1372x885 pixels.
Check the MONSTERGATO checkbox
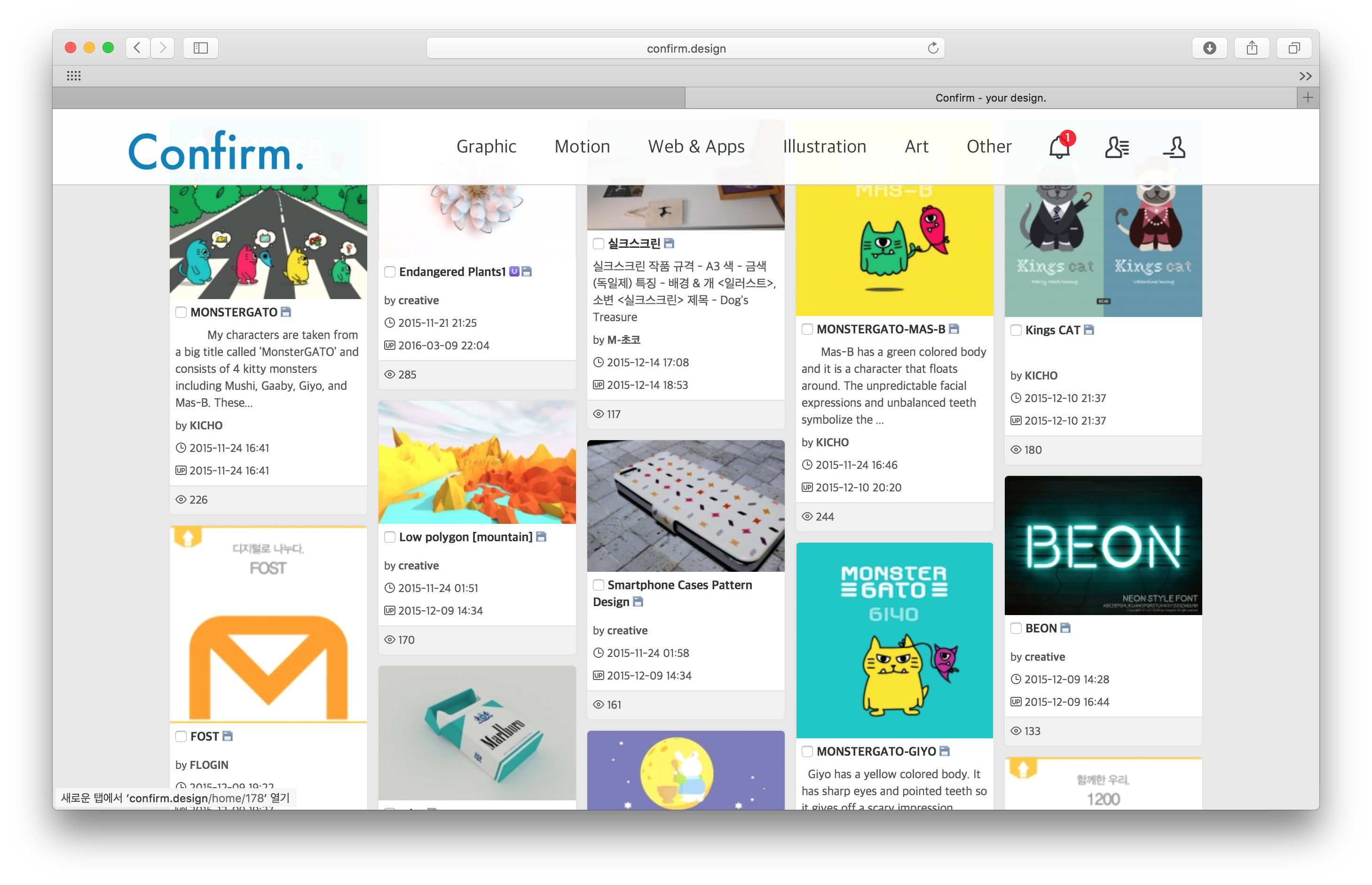181,312
